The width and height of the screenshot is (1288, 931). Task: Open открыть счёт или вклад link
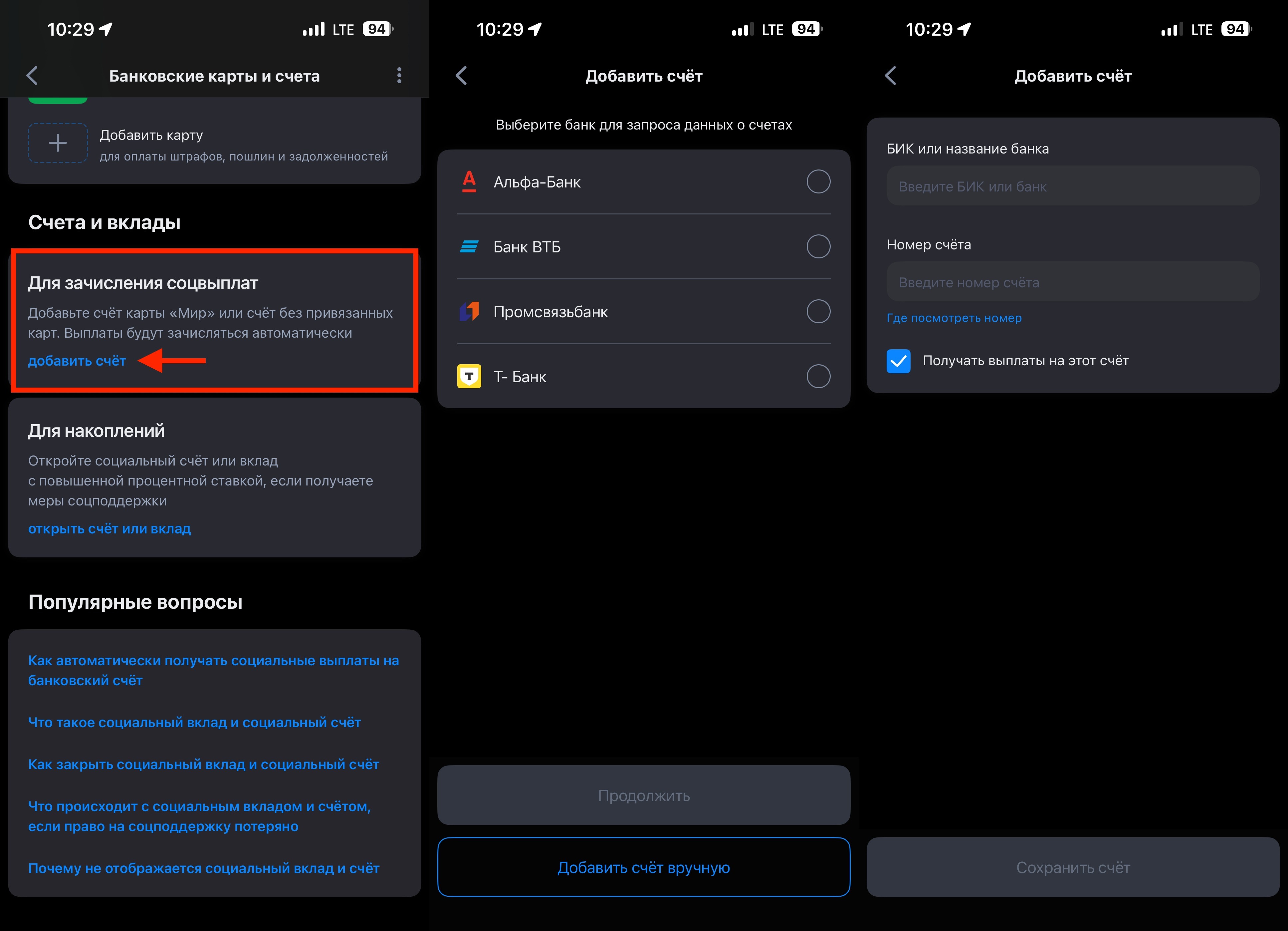tap(109, 529)
